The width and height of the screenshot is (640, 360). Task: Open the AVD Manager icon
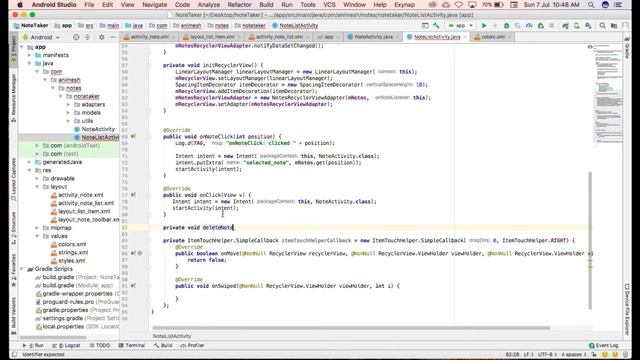click(577, 25)
